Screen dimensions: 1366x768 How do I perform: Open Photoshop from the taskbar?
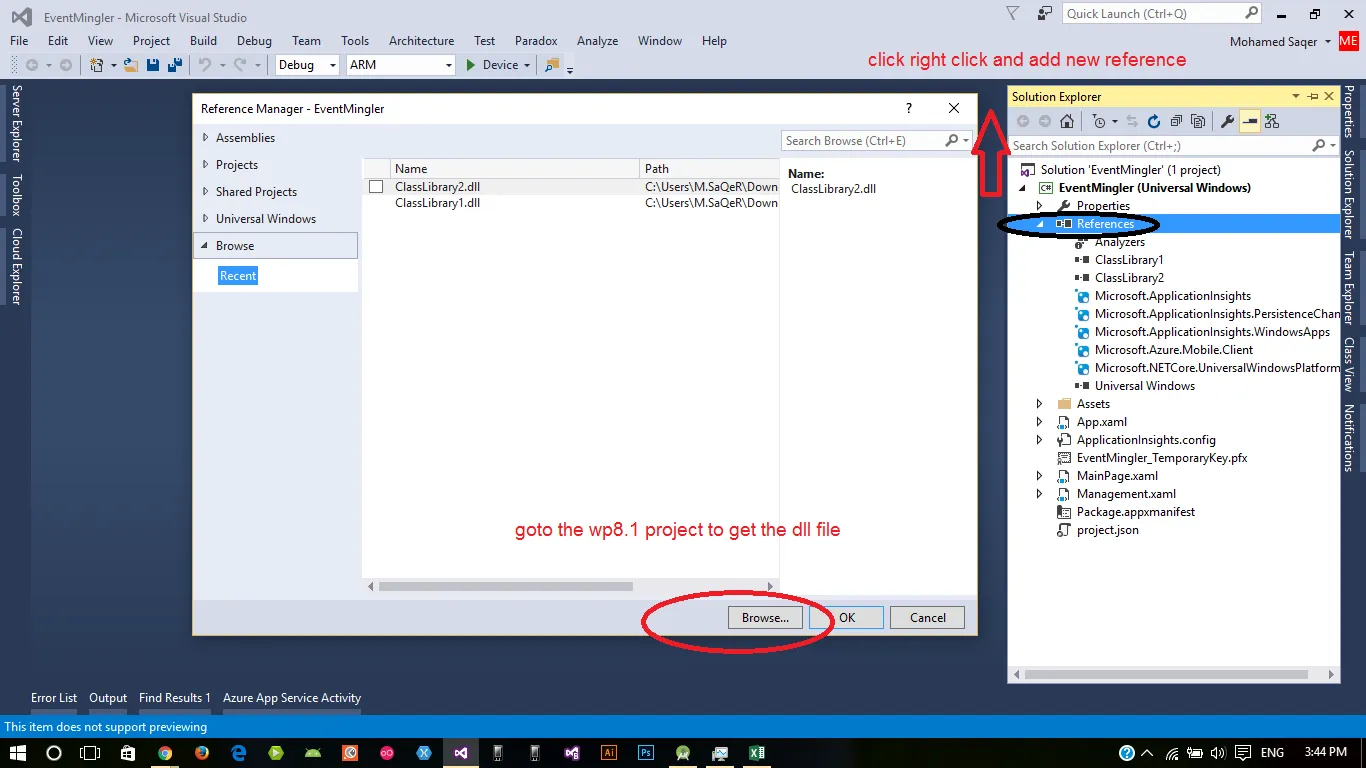646,753
